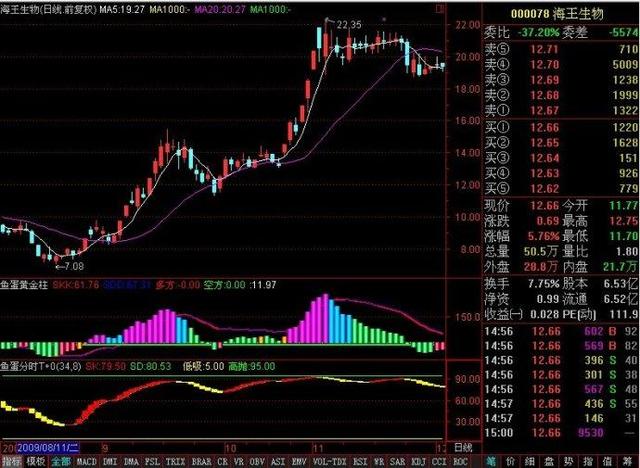Switch to the 模板 template tab
The width and height of the screenshot is (640, 468).
coord(36,461)
